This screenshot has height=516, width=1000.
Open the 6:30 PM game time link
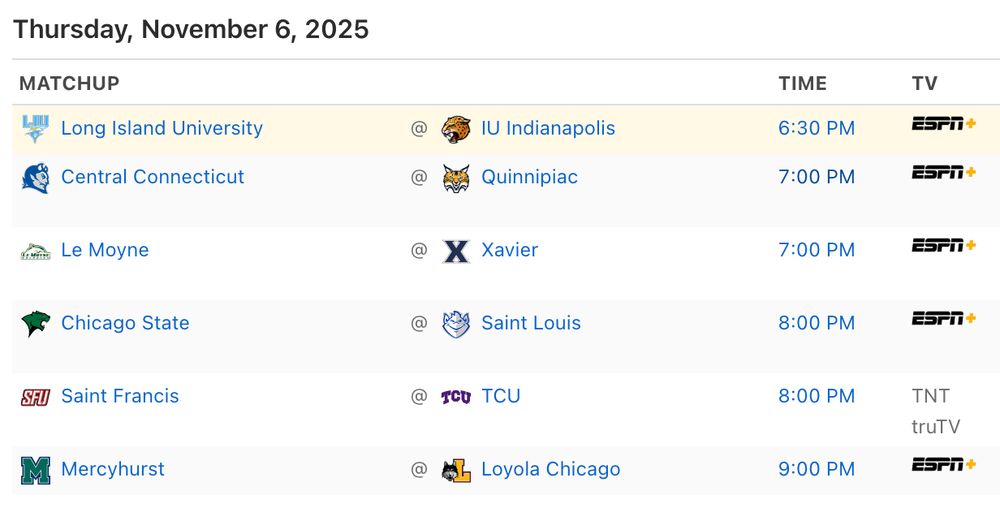816,128
